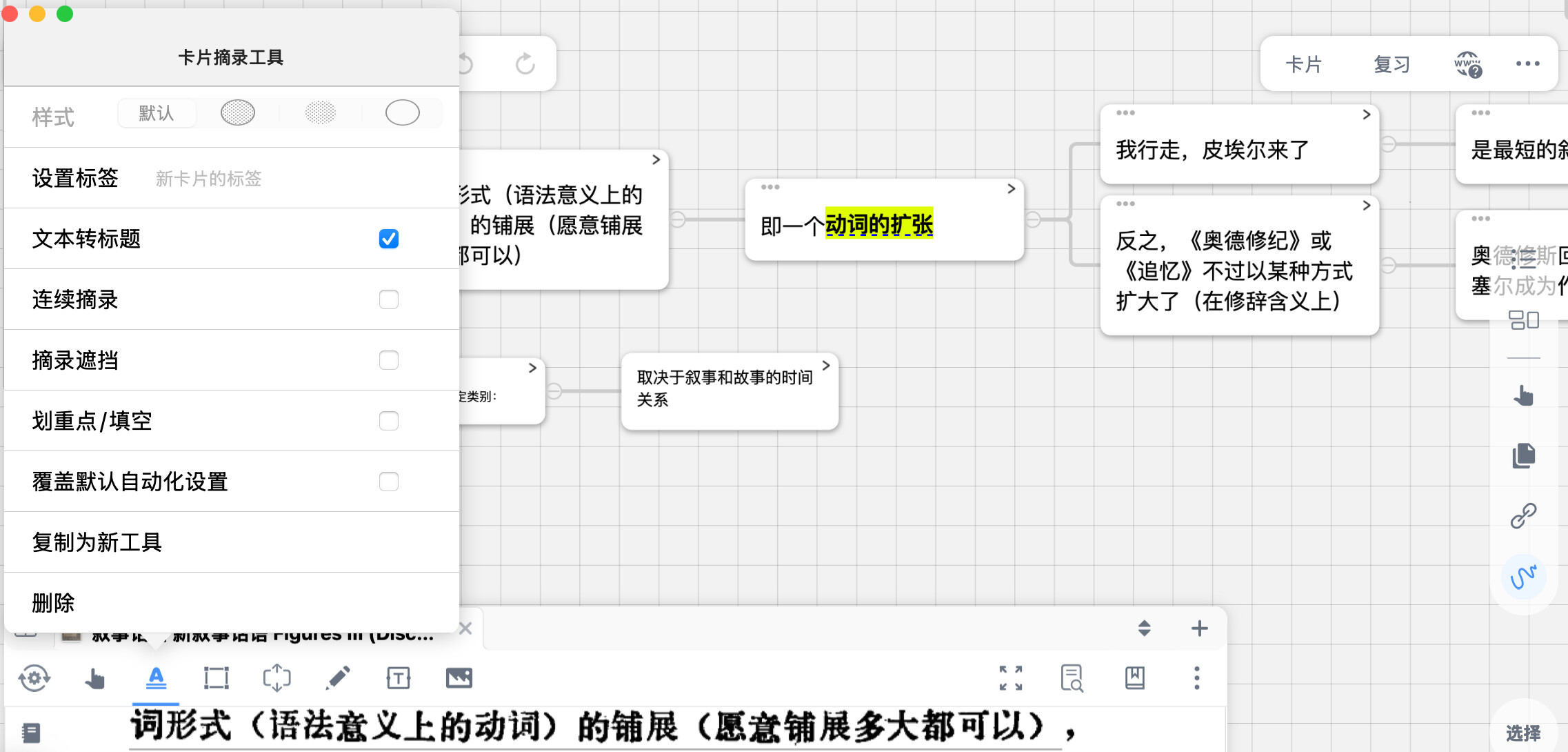Select the image insert tool
The image size is (1568, 752).
459,678
